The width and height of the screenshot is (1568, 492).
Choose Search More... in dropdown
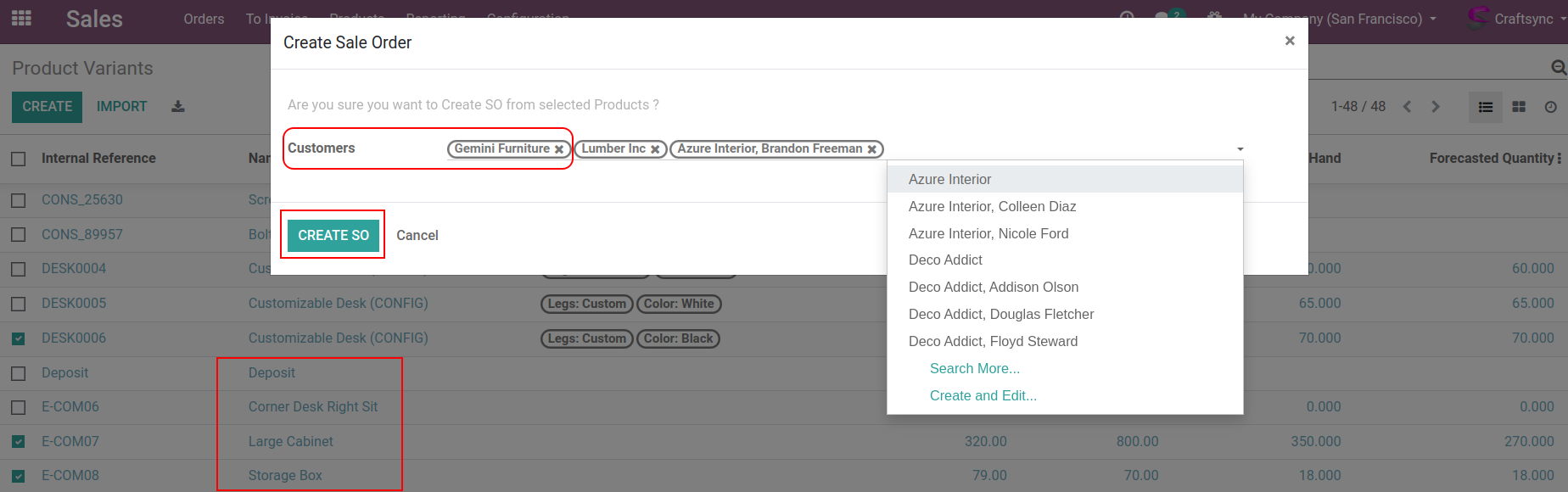click(975, 369)
